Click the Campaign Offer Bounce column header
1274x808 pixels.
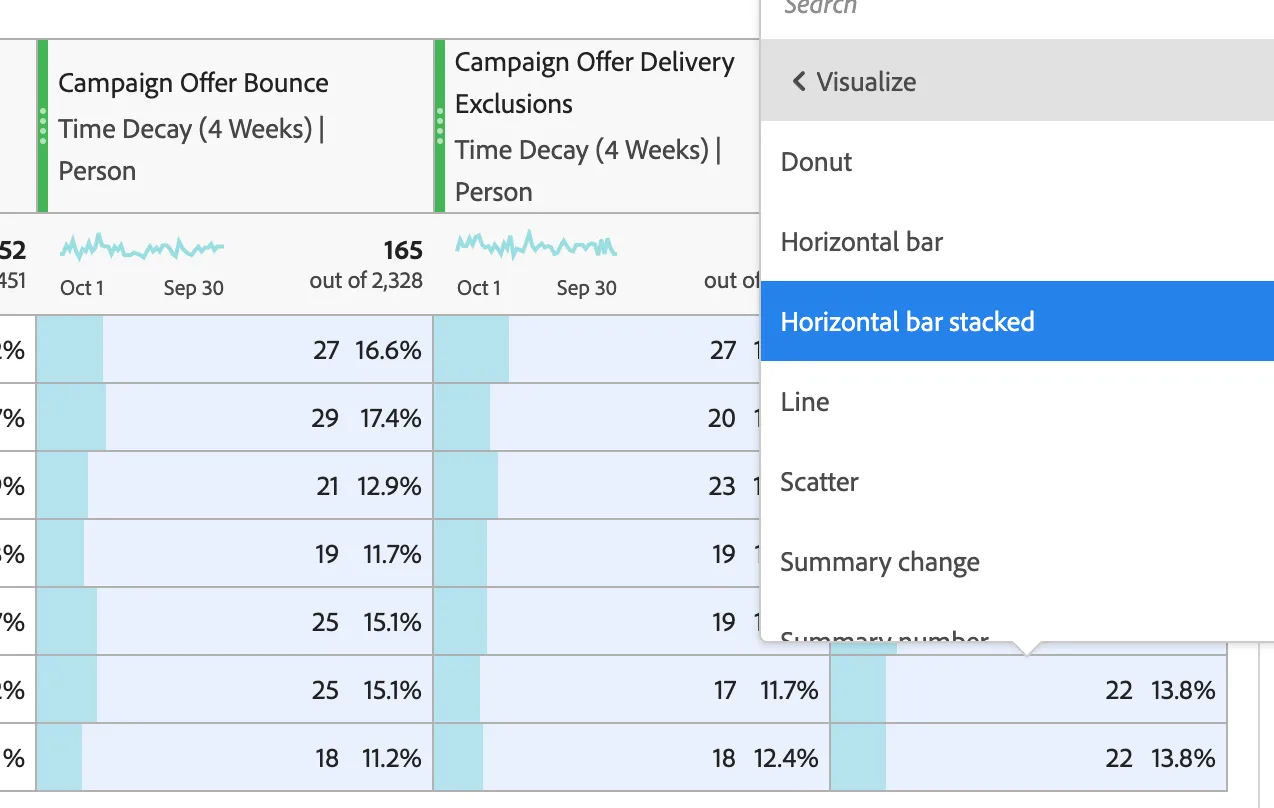point(235,126)
